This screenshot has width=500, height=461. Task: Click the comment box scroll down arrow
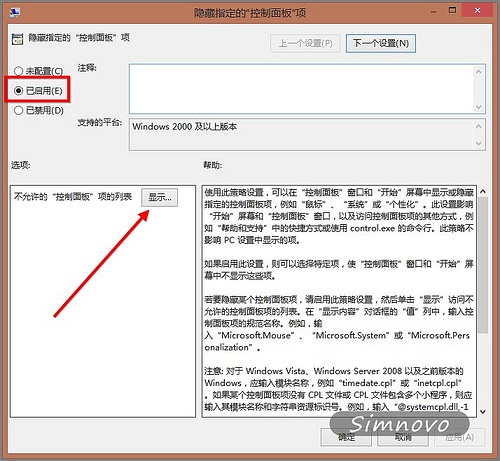(x=479, y=107)
